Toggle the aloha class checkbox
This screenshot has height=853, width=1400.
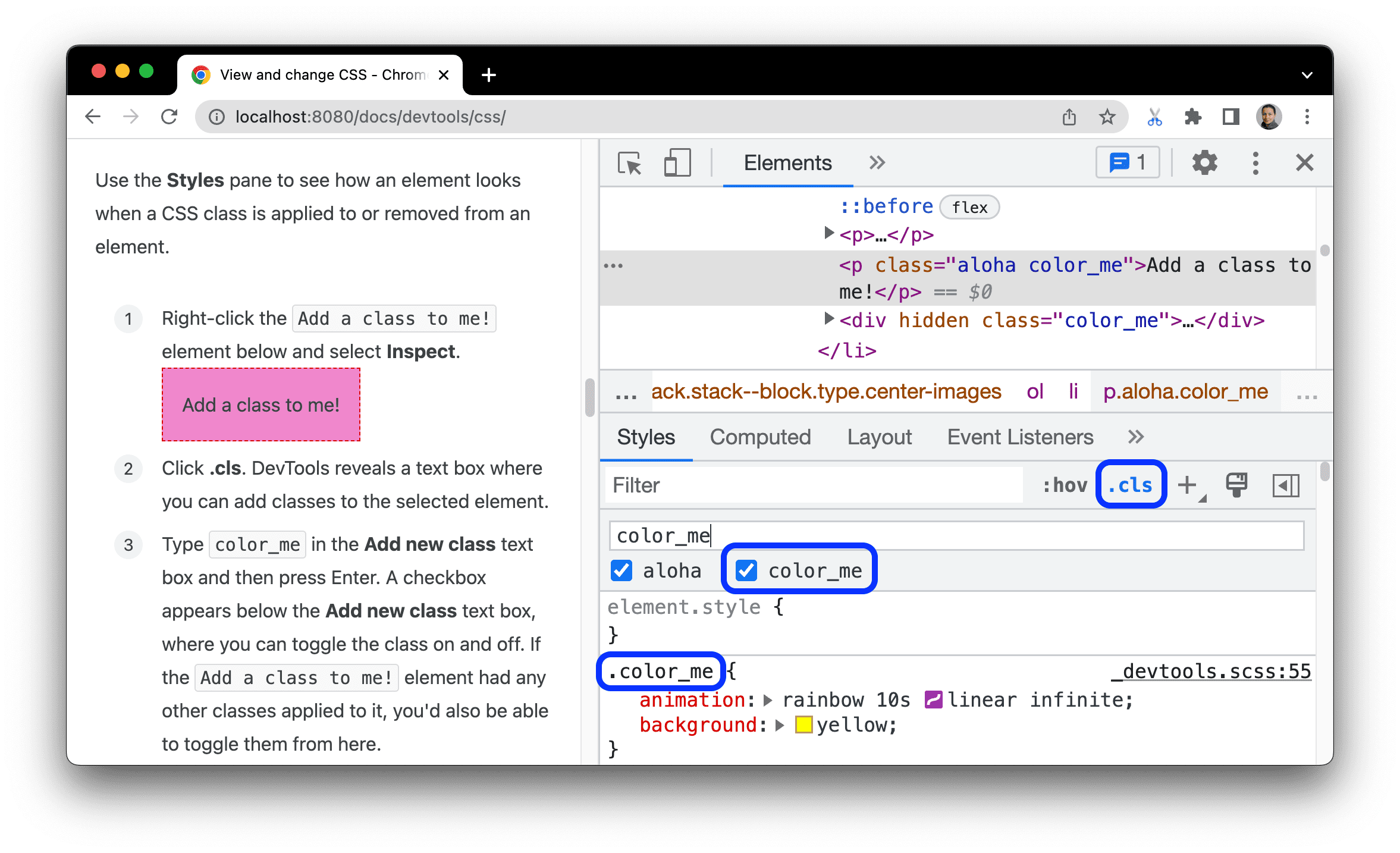tap(621, 571)
